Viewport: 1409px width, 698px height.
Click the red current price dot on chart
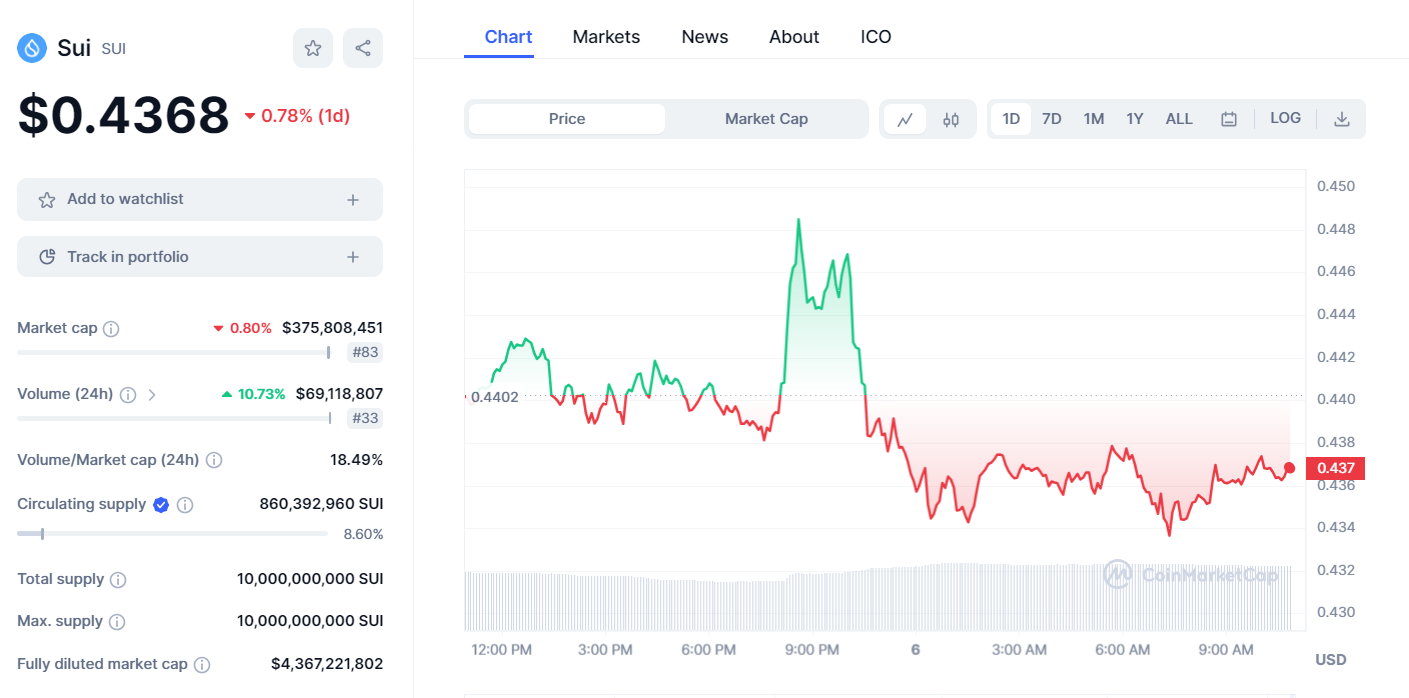pos(1289,468)
